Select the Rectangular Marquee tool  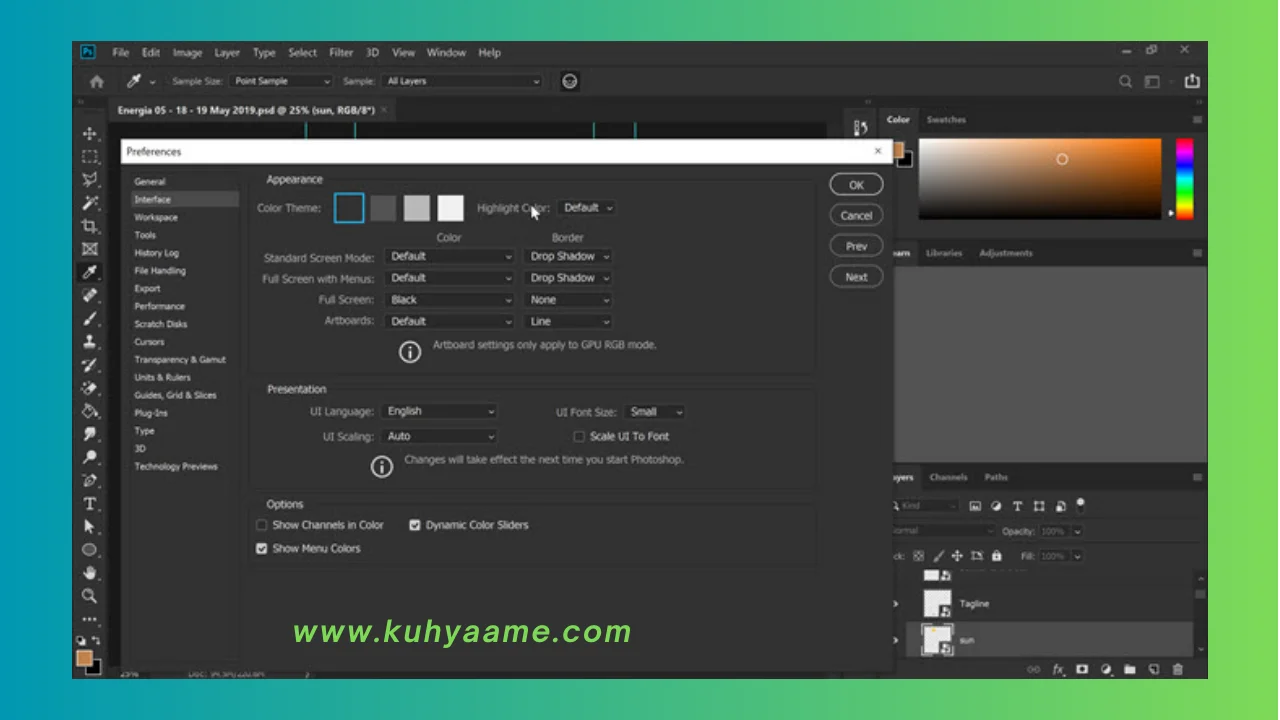coord(90,157)
